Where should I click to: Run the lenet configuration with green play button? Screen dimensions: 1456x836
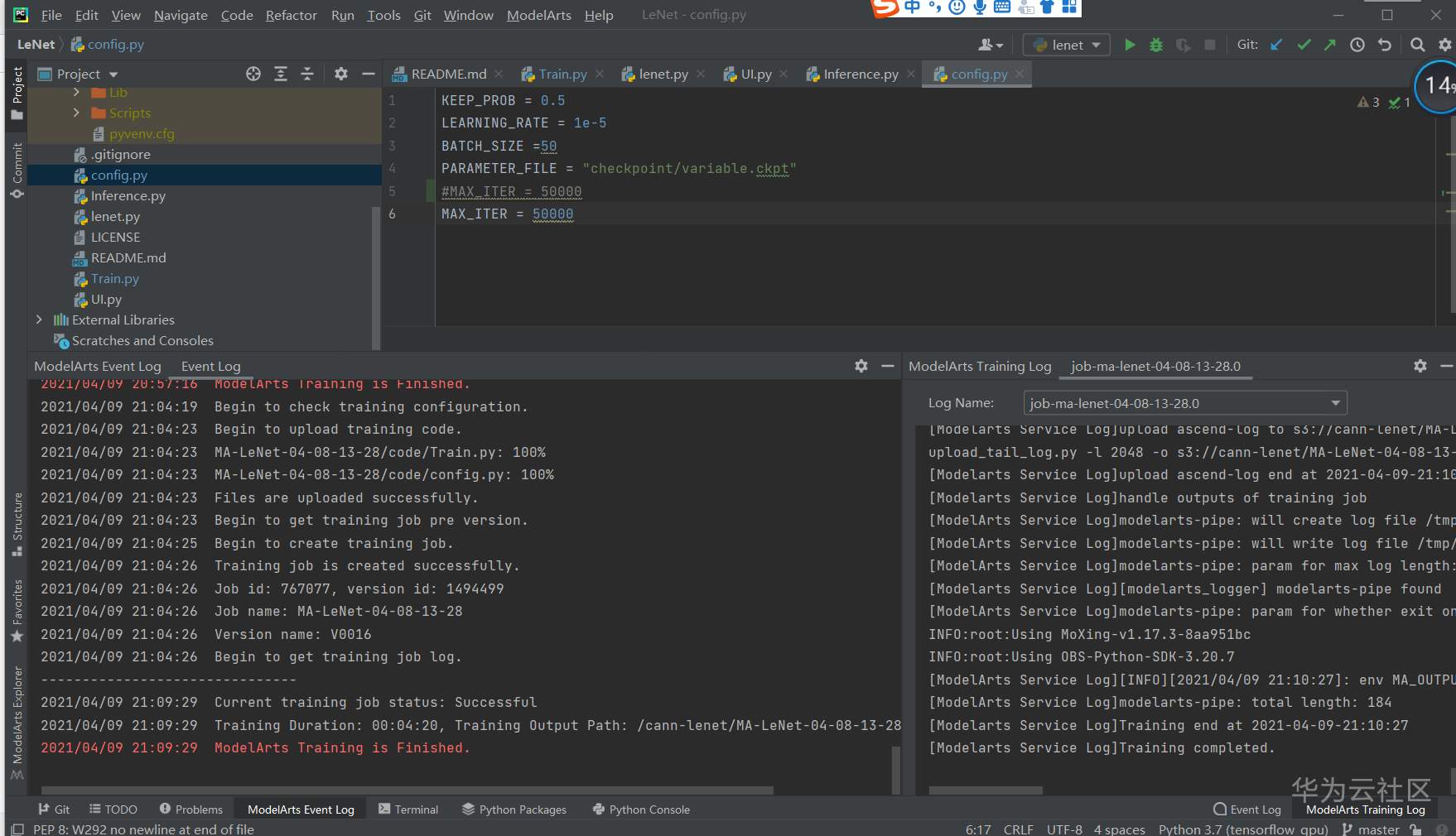[1130, 45]
